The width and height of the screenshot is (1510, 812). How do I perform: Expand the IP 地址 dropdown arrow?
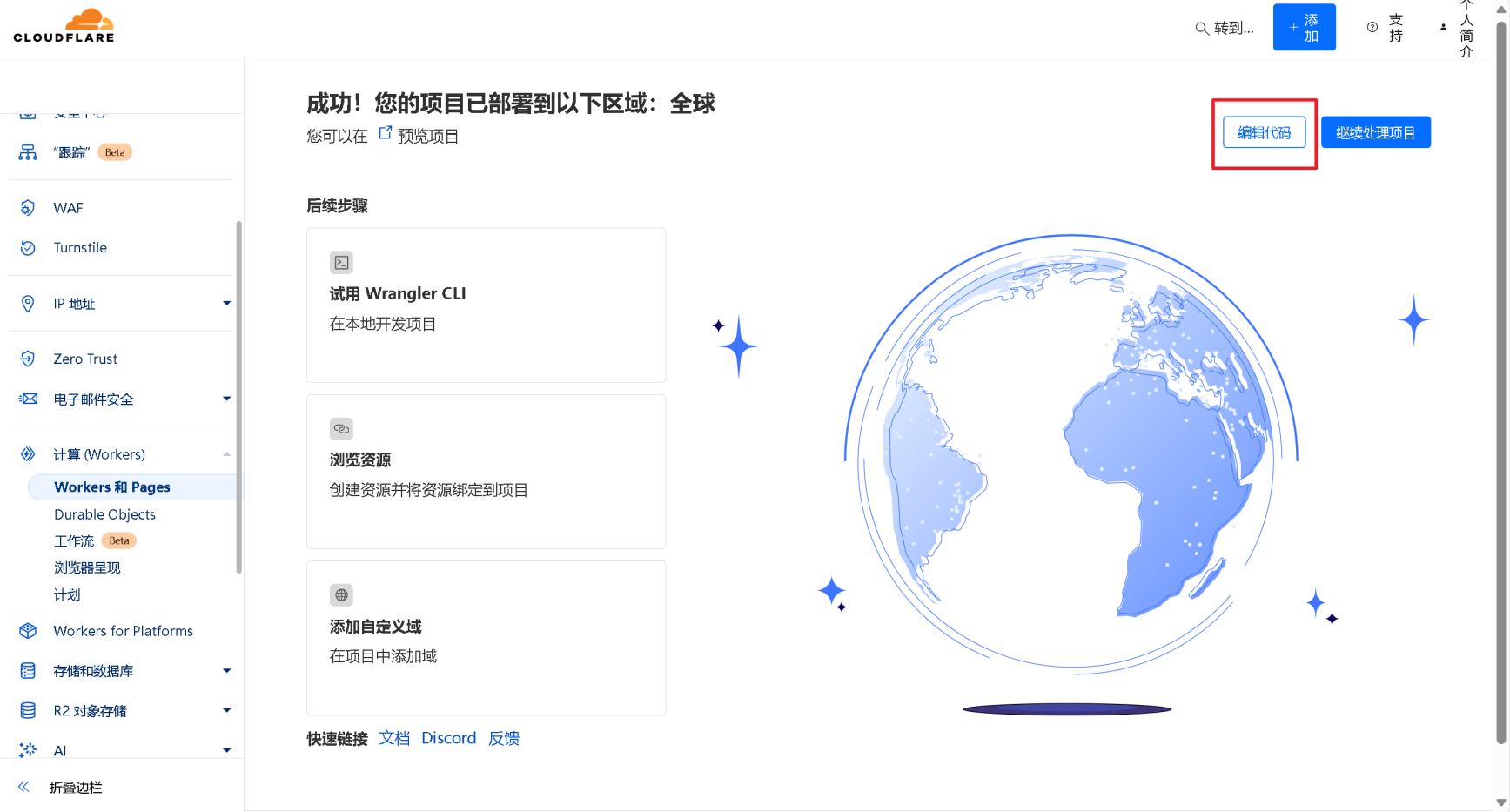point(226,304)
